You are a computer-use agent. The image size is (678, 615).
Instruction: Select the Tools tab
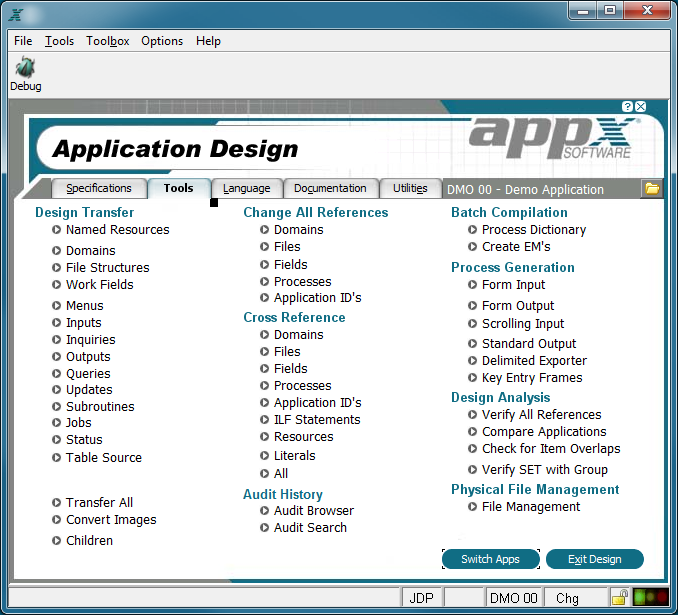tap(179, 189)
